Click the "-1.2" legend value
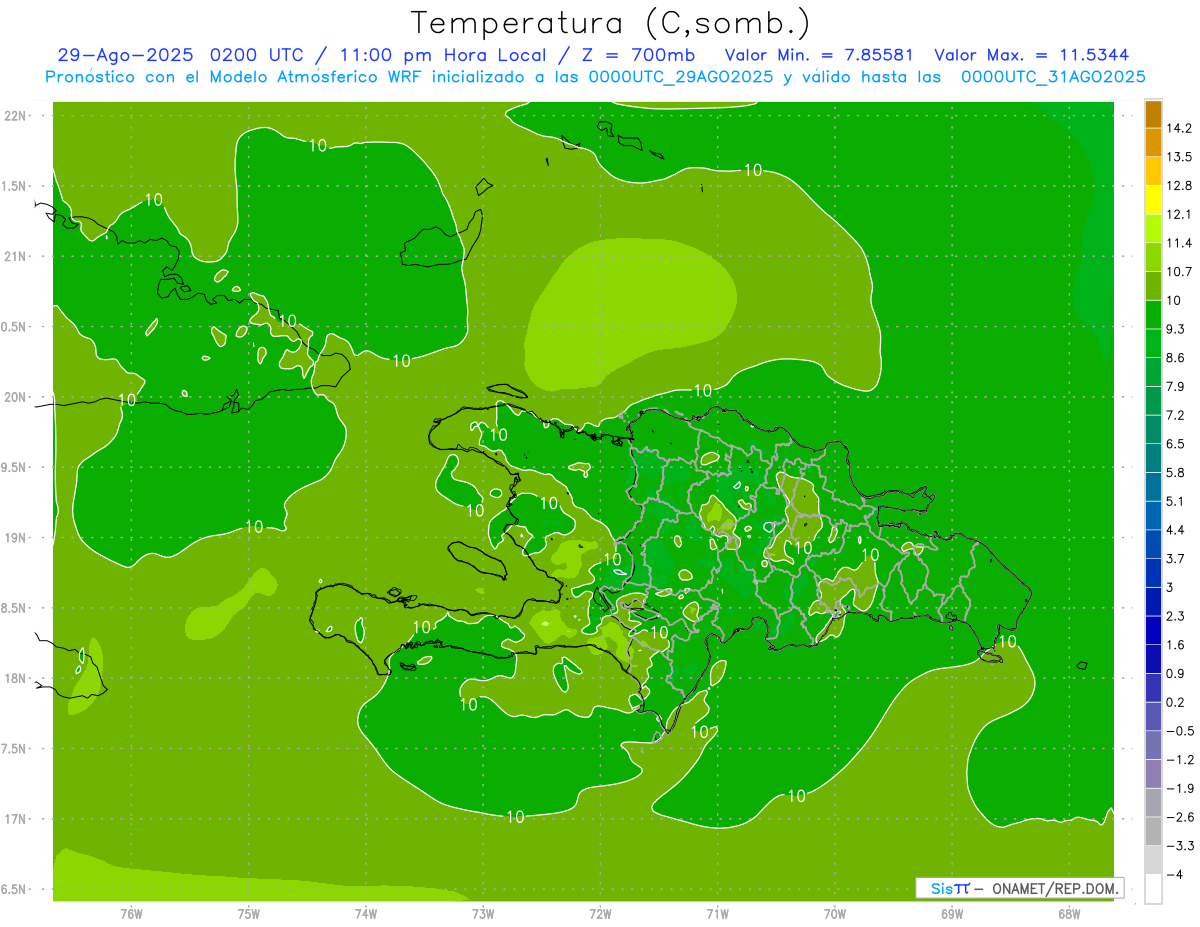Image resolution: width=1200 pixels, height=927 pixels. pos(1179,760)
